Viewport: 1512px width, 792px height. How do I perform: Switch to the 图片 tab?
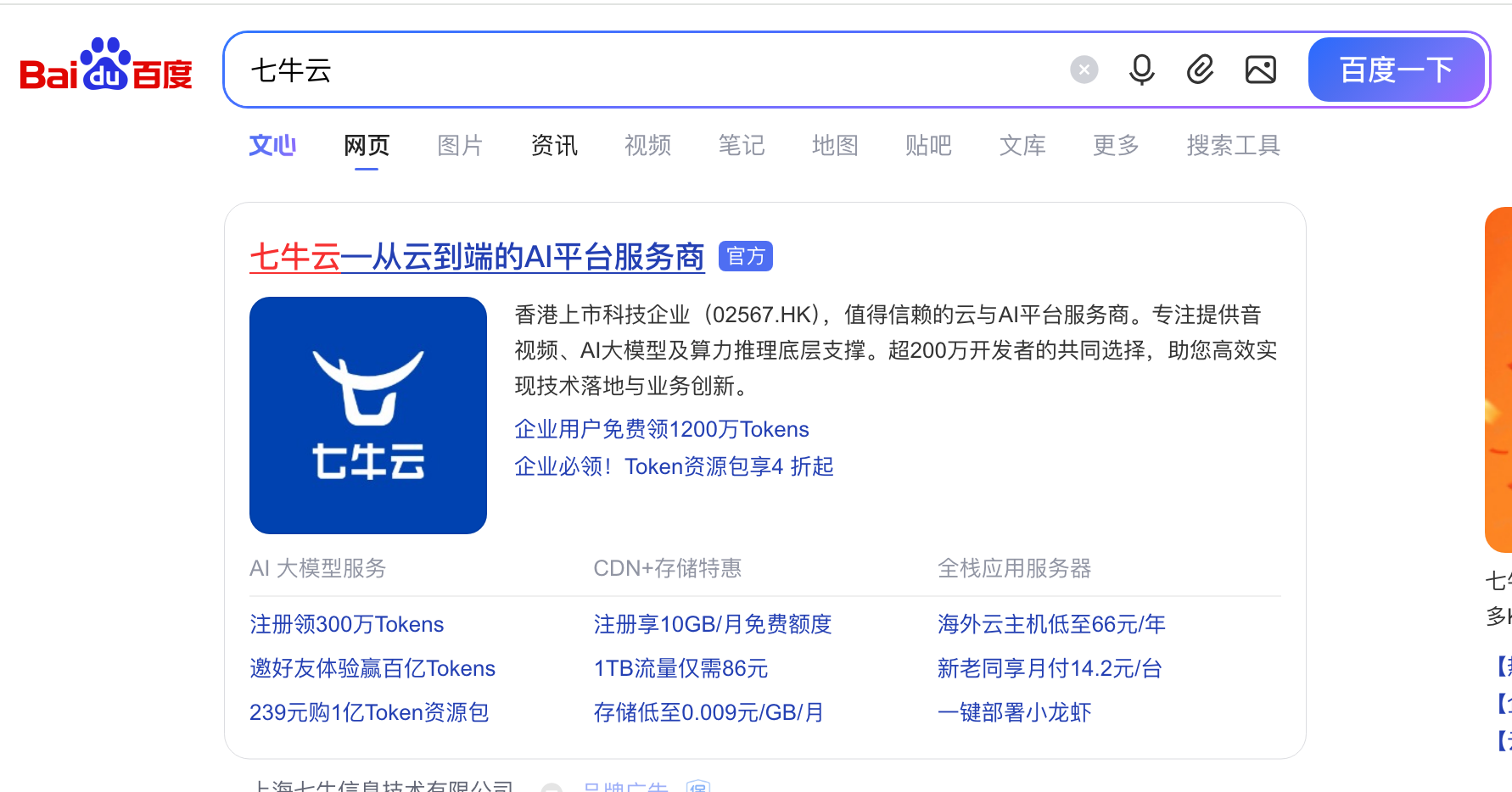coord(460,145)
